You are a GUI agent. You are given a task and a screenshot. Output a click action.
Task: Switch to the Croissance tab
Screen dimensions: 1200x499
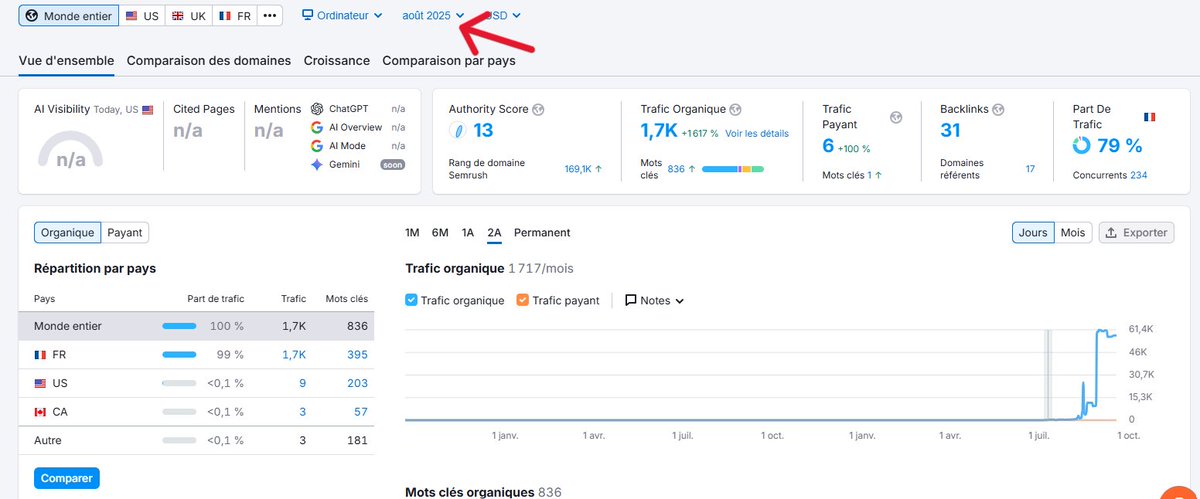point(337,60)
